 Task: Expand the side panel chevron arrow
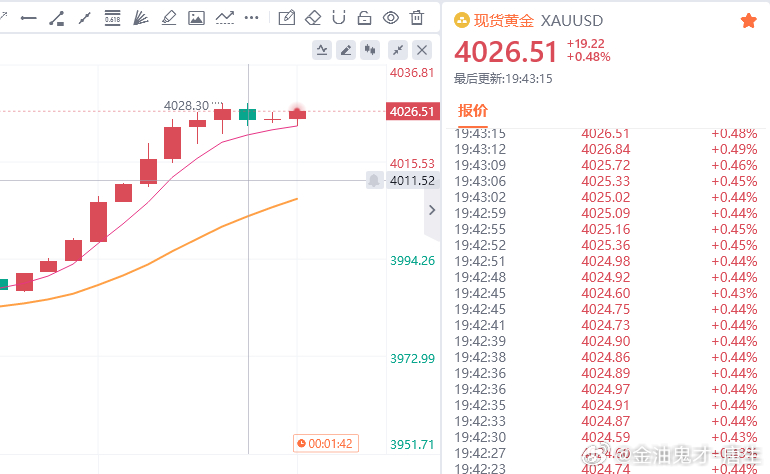tap(432, 210)
